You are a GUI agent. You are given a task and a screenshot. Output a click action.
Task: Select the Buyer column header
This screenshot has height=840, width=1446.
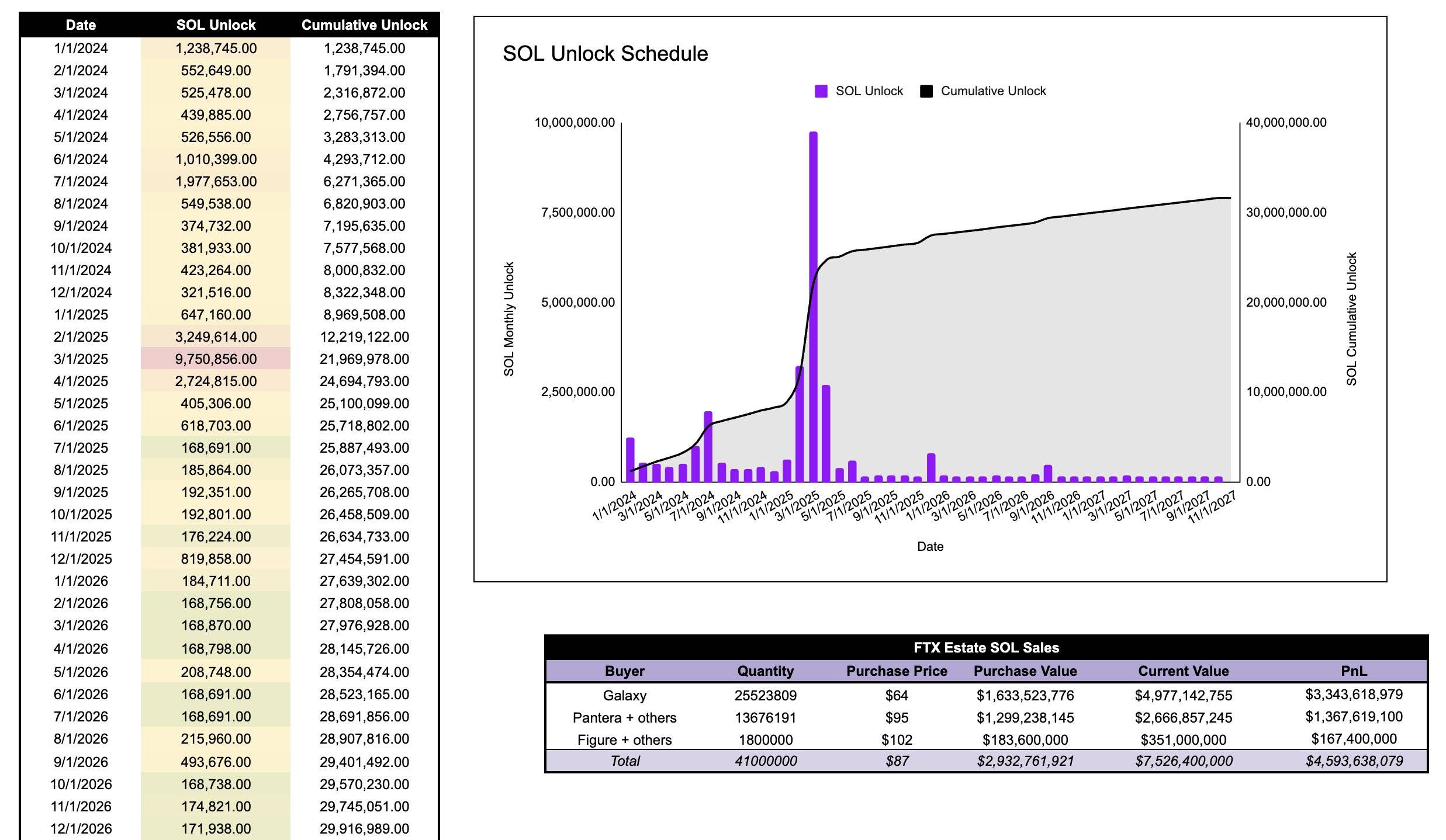624,671
